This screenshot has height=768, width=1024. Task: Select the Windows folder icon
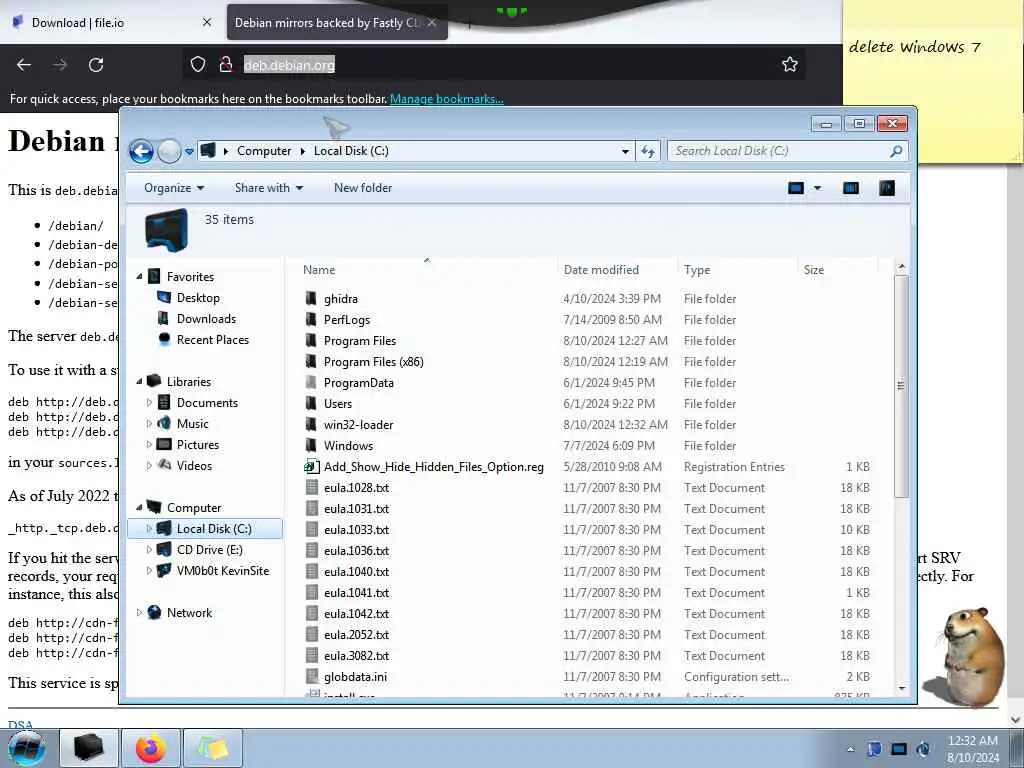[x=312, y=445]
